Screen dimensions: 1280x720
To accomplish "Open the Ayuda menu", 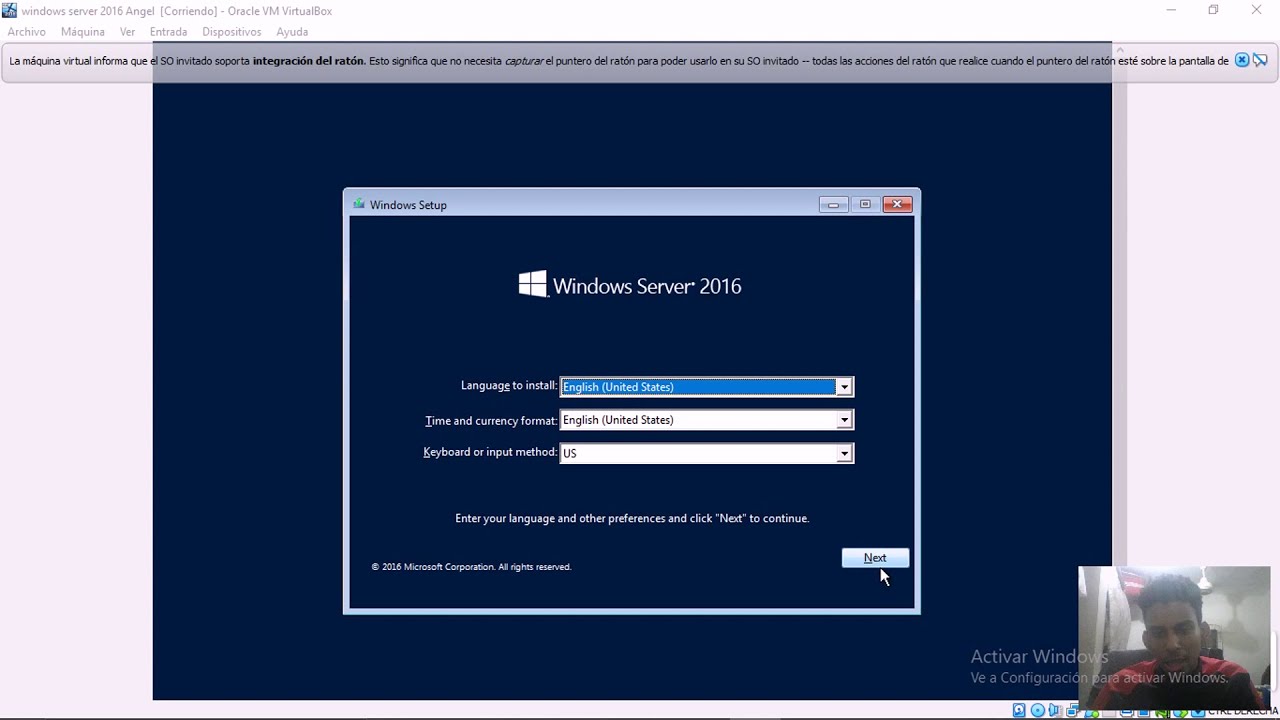I will coord(292,32).
